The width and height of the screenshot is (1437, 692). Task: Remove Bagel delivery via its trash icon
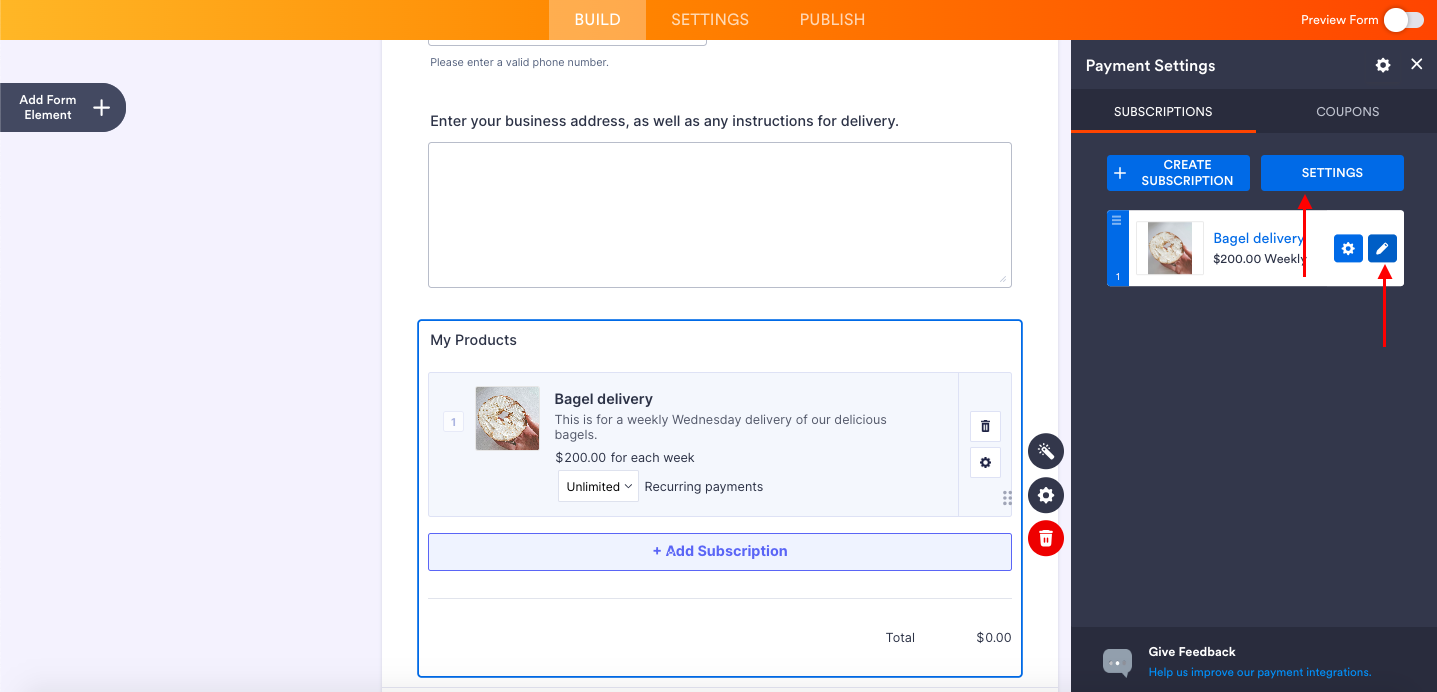(x=985, y=426)
